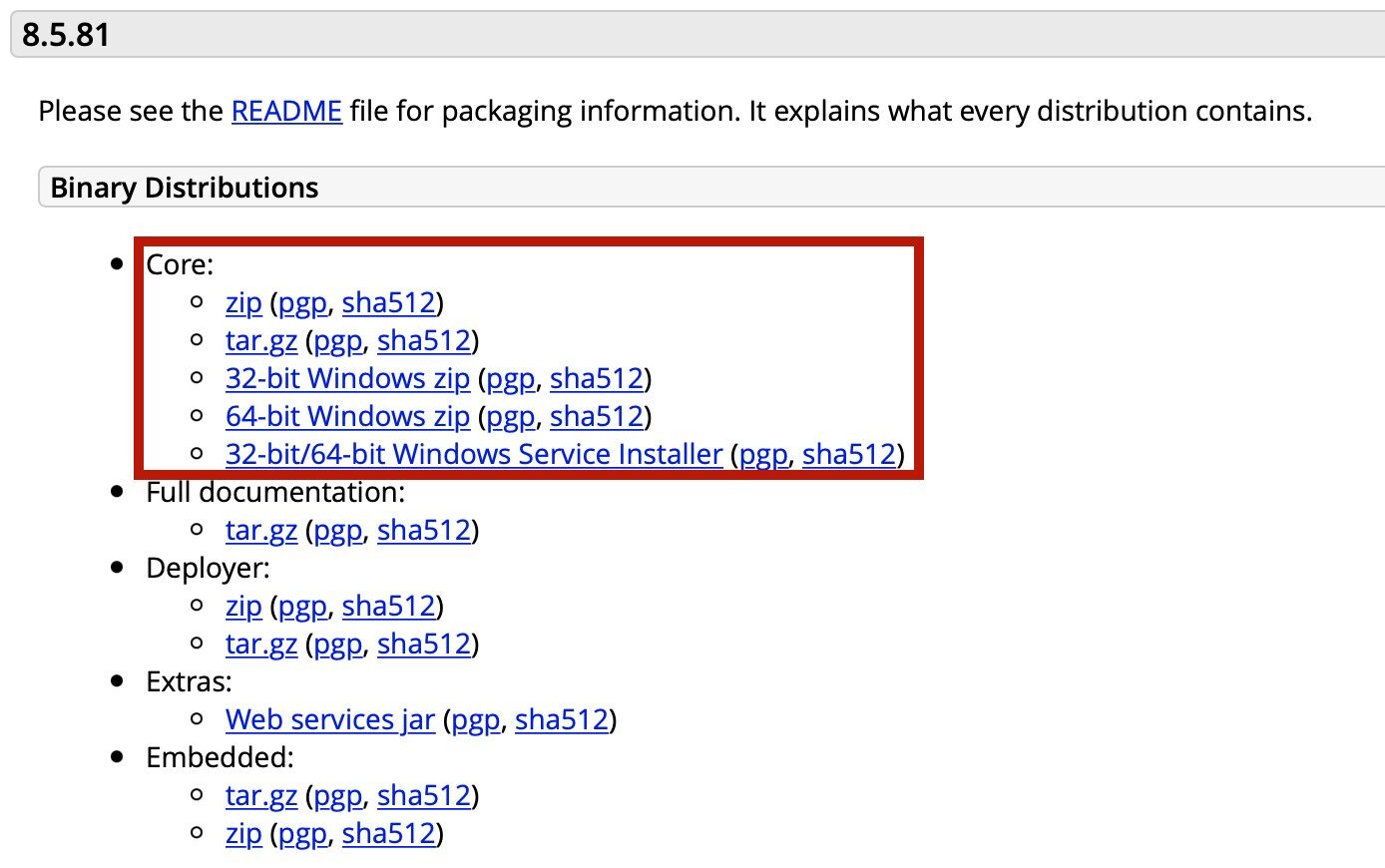View sha512 for Web services jar
Screen dimensions: 1385x868
562,719
